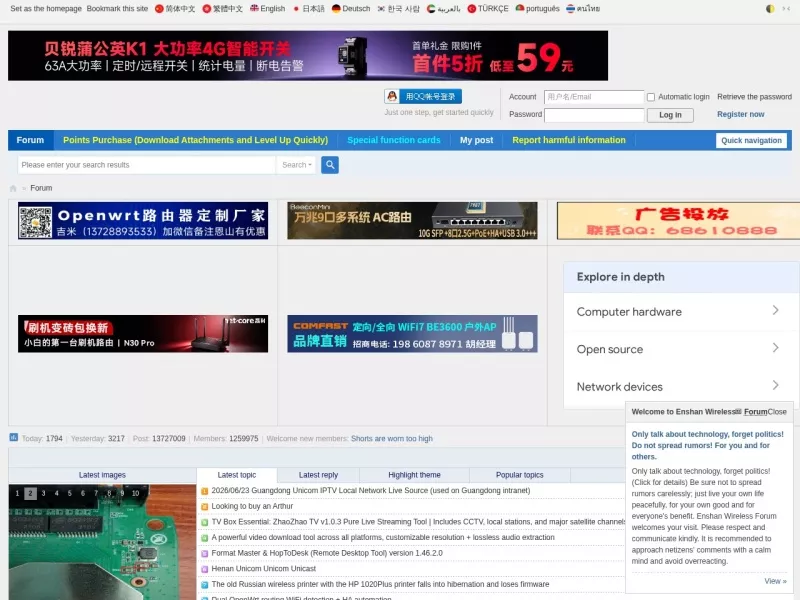This screenshot has height=600, width=800.
Task: Open Report harmful information nav item
Action: 569,140
